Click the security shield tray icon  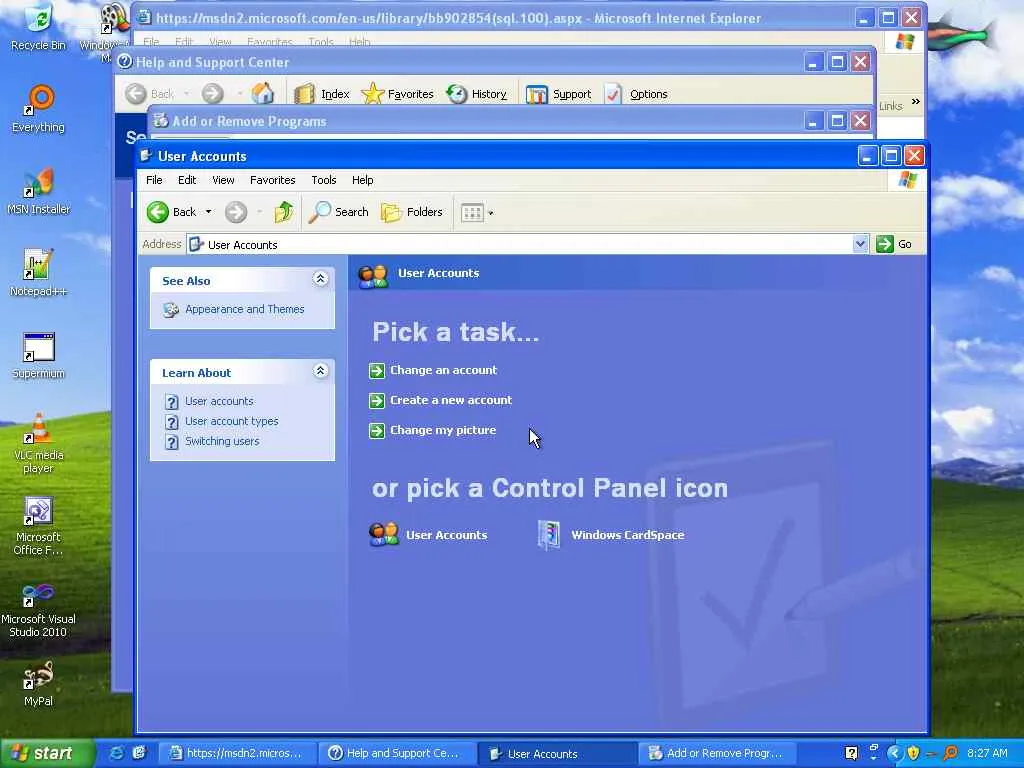(913, 753)
